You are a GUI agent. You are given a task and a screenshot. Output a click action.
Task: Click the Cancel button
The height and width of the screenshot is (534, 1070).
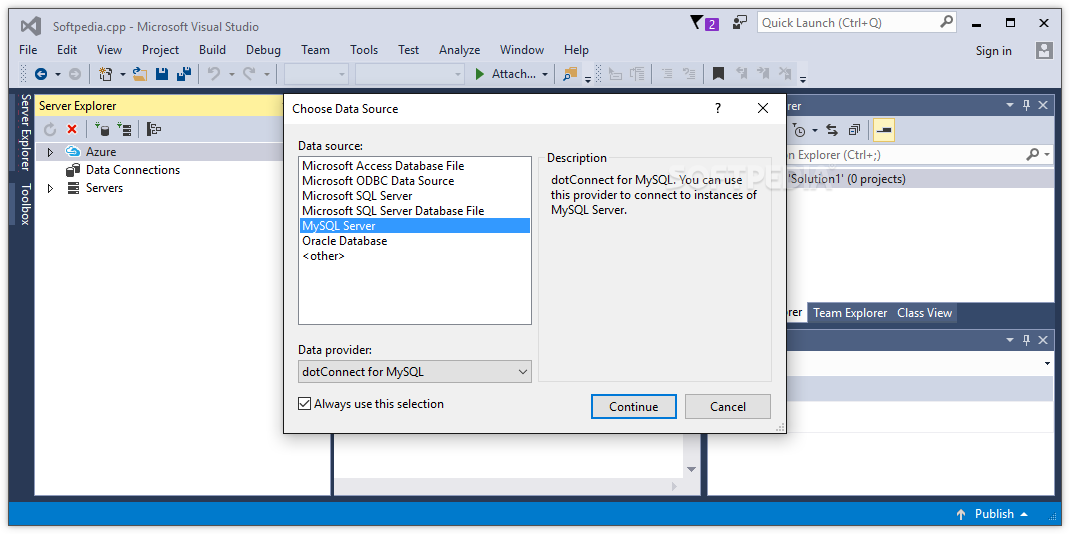tap(727, 406)
